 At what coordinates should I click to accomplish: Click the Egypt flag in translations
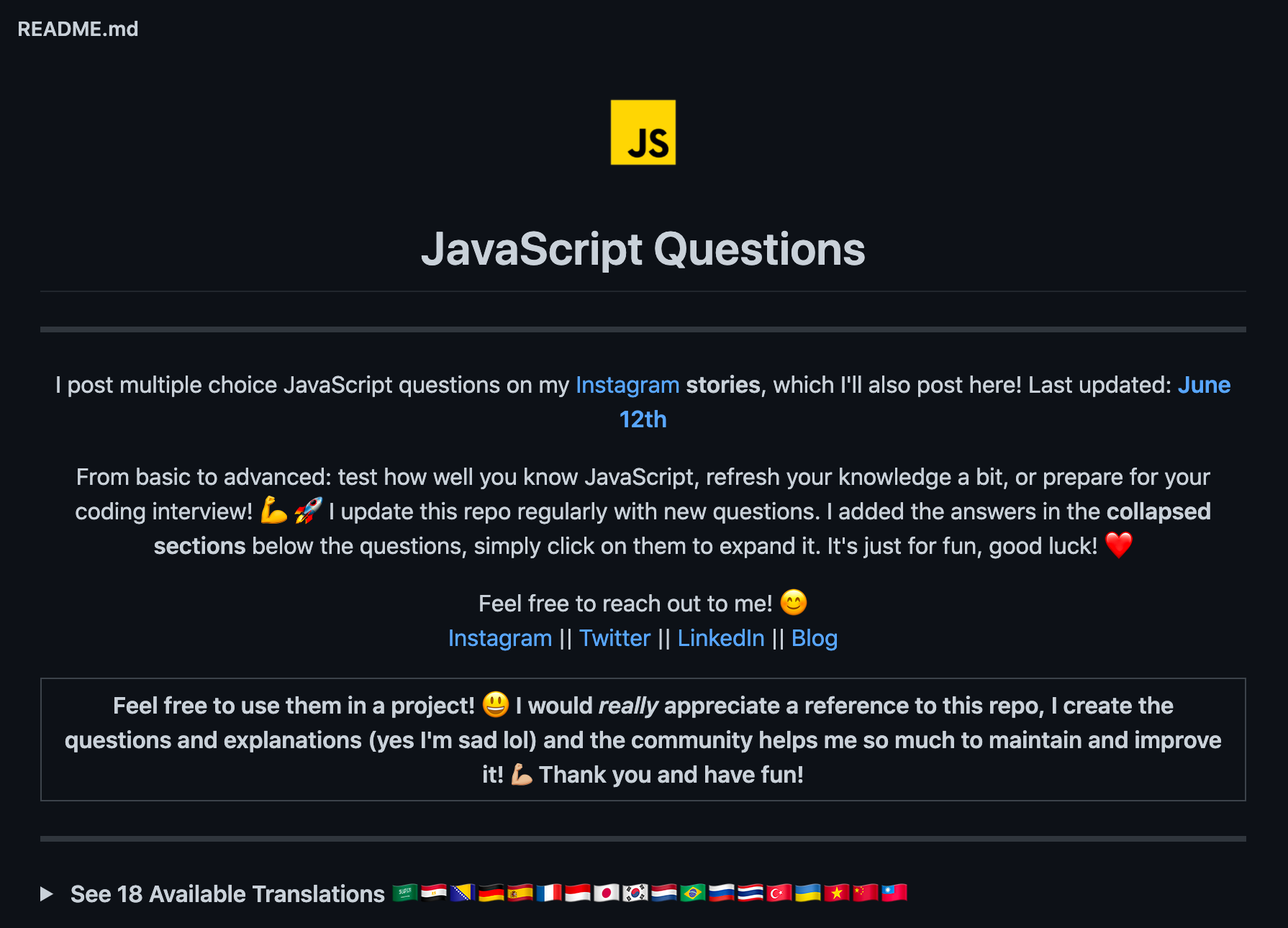434,893
